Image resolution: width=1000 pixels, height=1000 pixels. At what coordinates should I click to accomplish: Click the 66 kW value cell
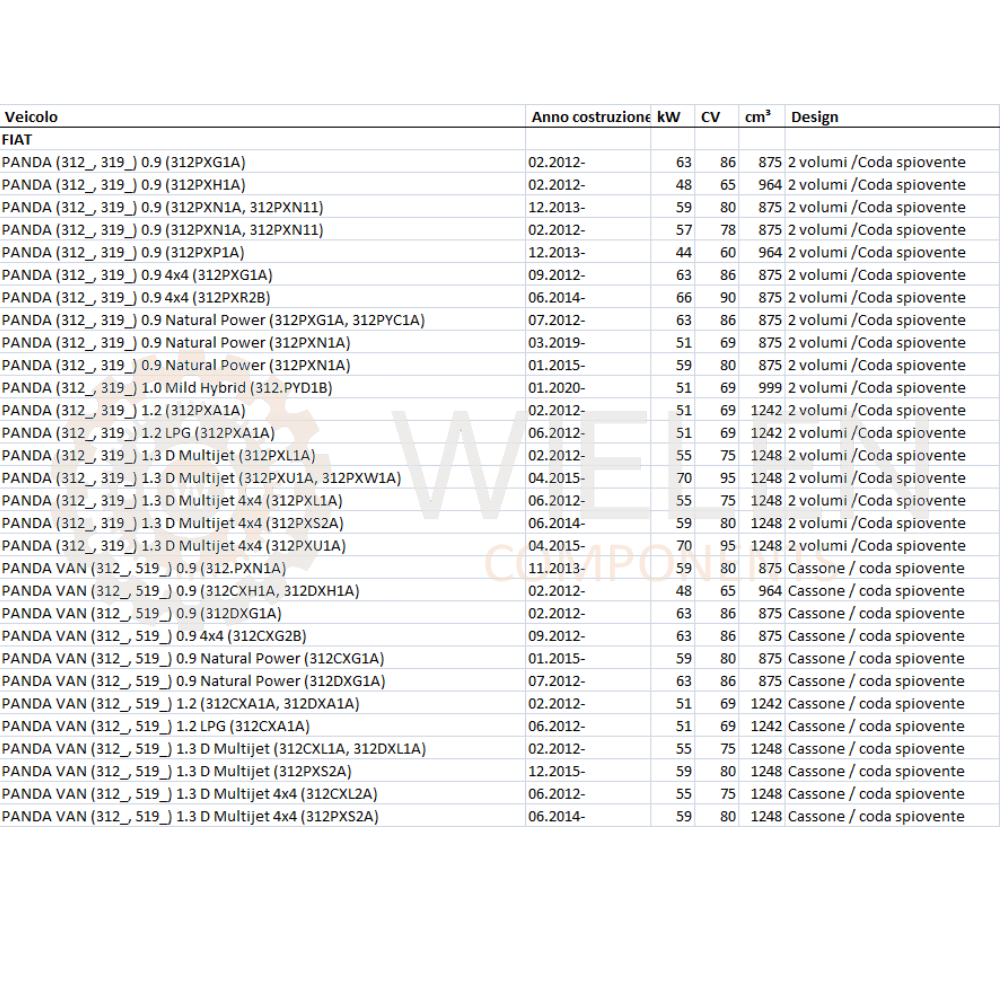[673, 298]
